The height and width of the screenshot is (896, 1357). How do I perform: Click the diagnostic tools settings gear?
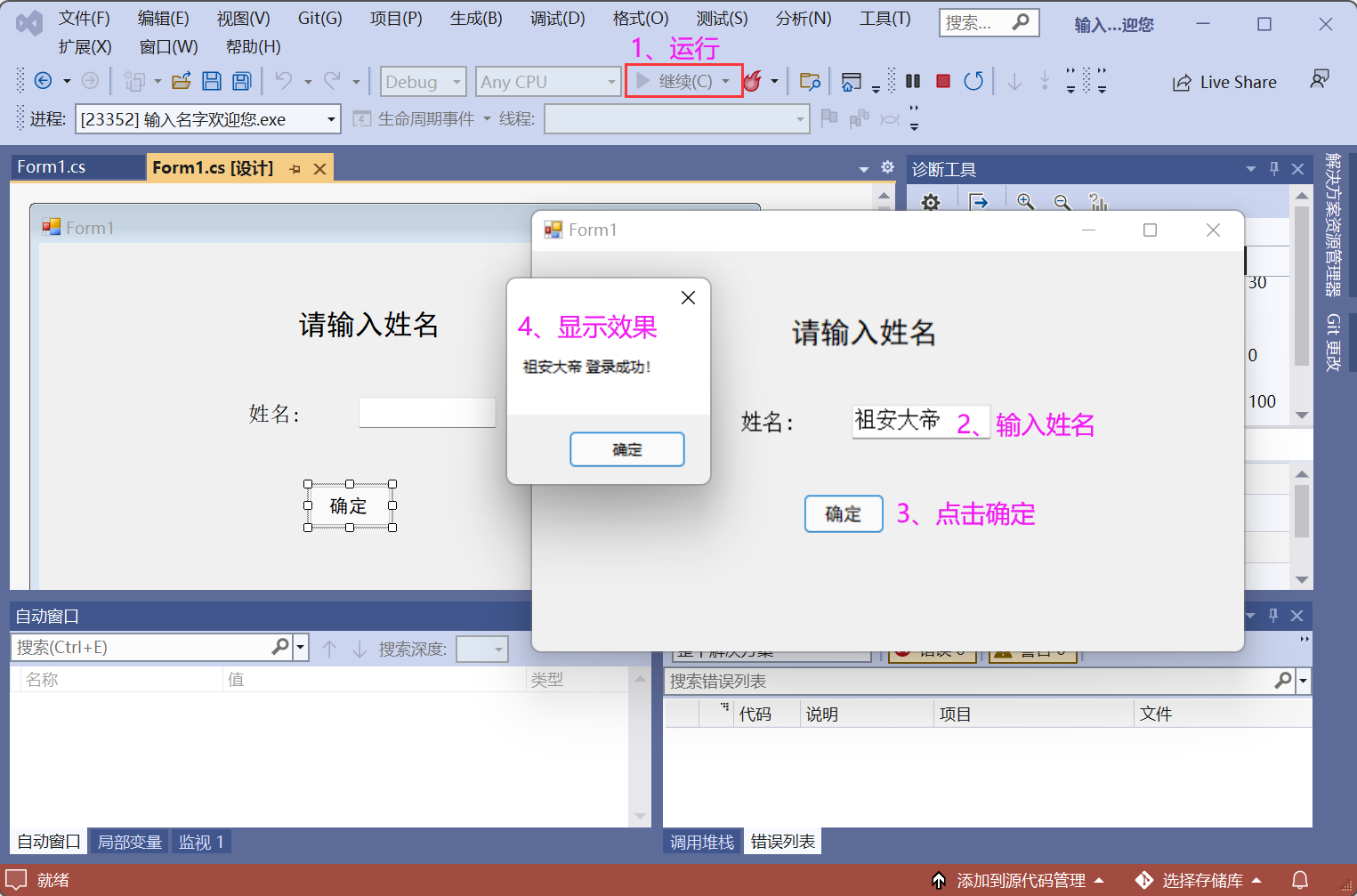(x=931, y=202)
